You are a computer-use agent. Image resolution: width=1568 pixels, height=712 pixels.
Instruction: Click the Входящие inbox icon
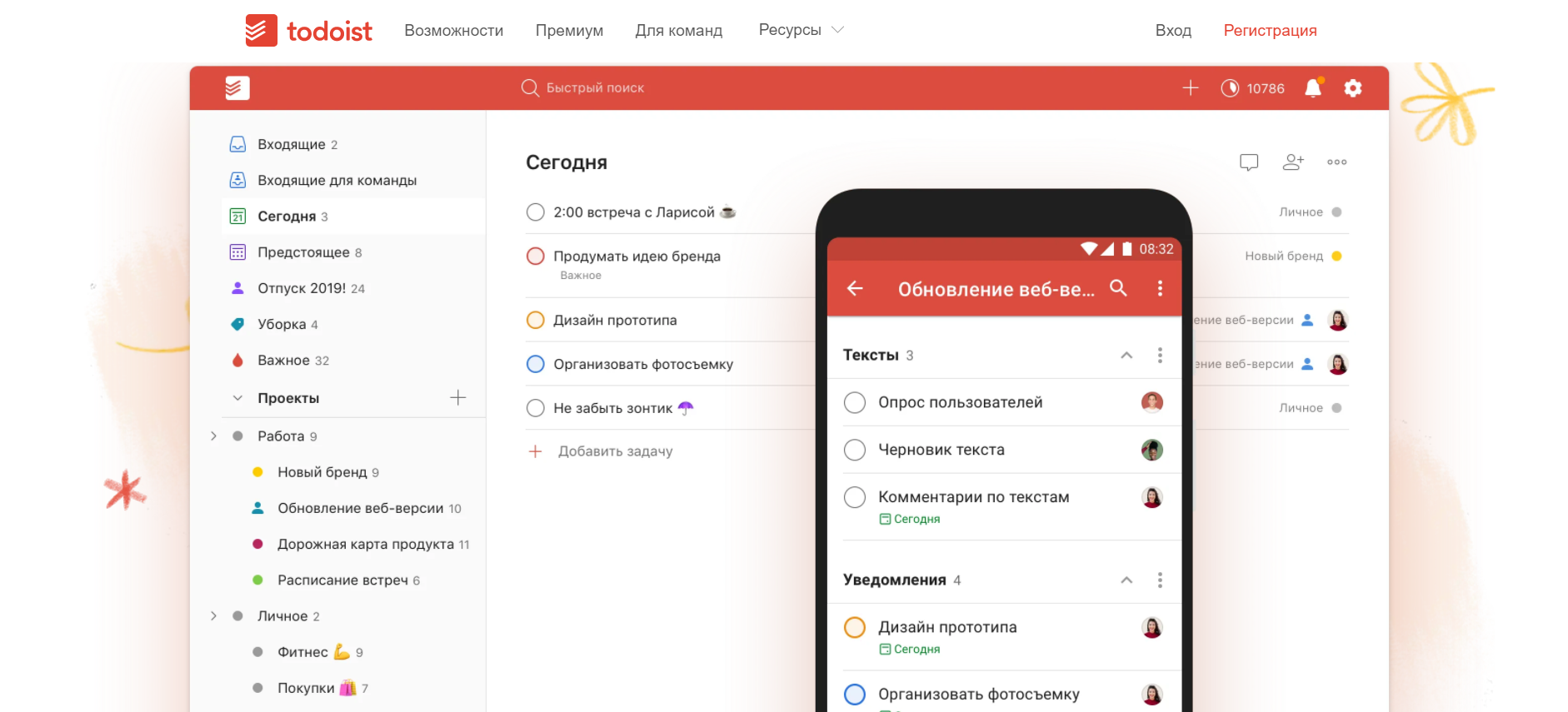pyautogui.click(x=237, y=144)
